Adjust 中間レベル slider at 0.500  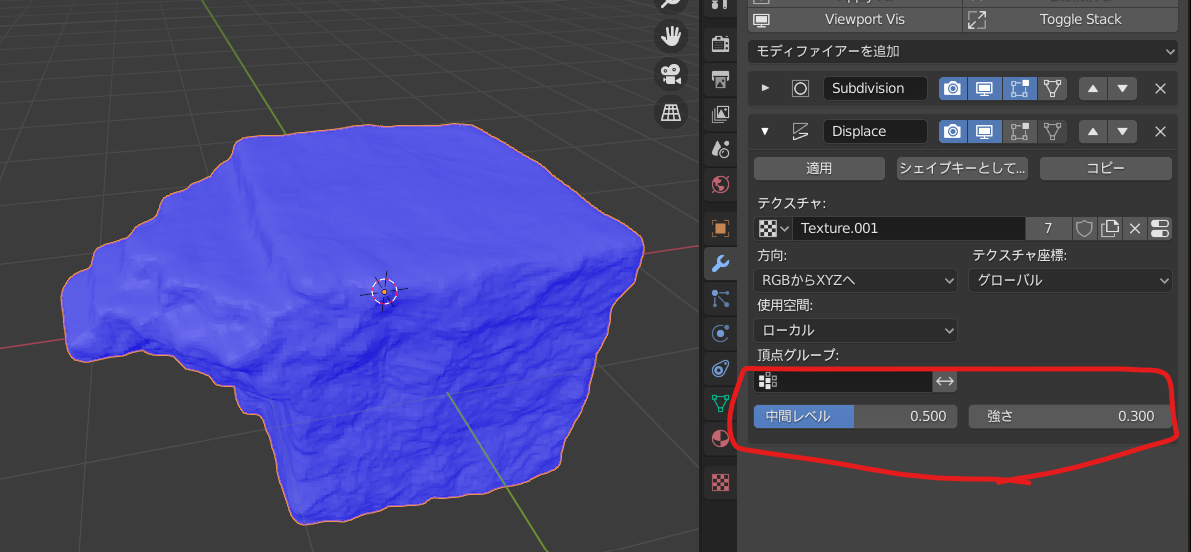click(x=855, y=416)
